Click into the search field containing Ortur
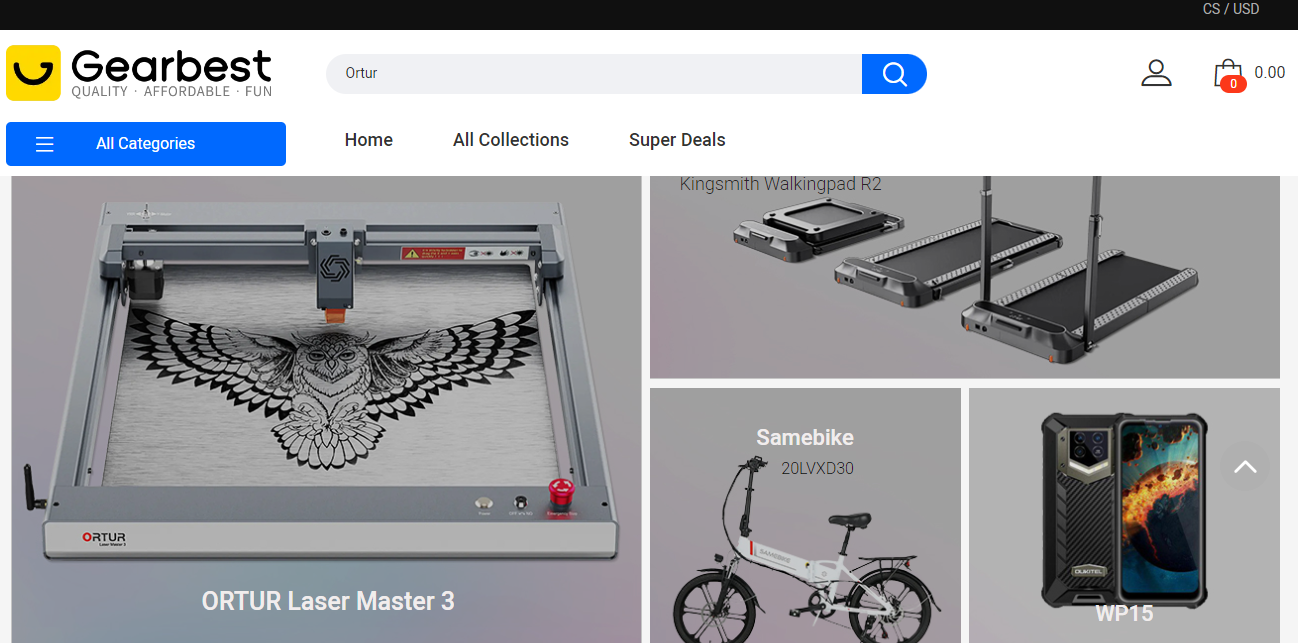Screen dimensions: 1298x643 (593, 74)
